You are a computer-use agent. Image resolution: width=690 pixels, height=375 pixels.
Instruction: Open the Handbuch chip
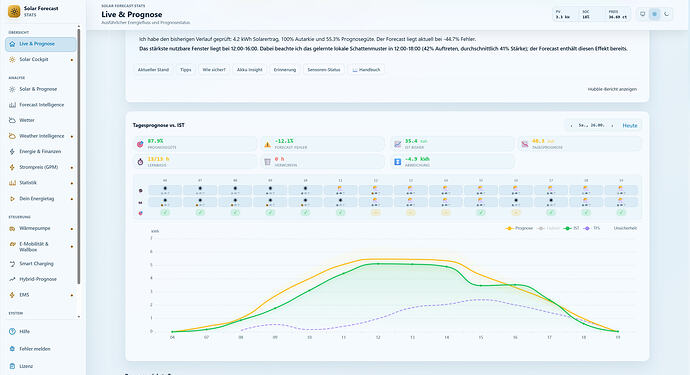pos(367,70)
